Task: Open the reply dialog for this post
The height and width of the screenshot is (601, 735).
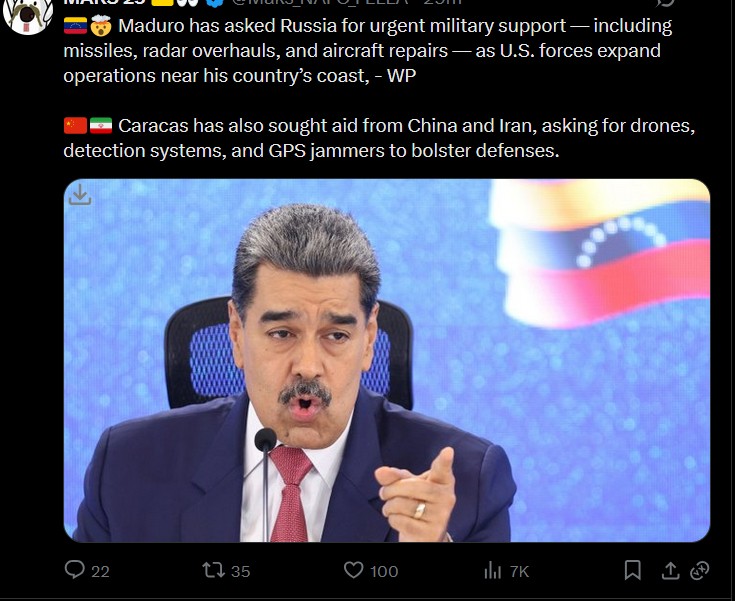Action: pos(75,570)
